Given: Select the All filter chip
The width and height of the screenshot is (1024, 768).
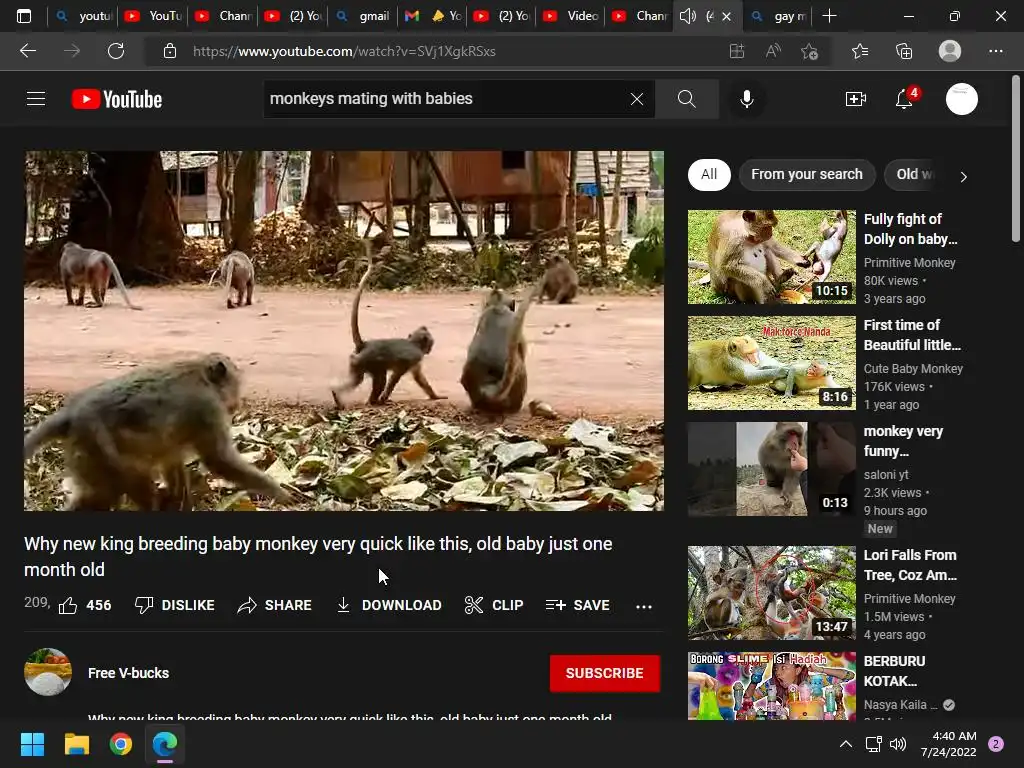Looking at the screenshot, I should 709,174.
